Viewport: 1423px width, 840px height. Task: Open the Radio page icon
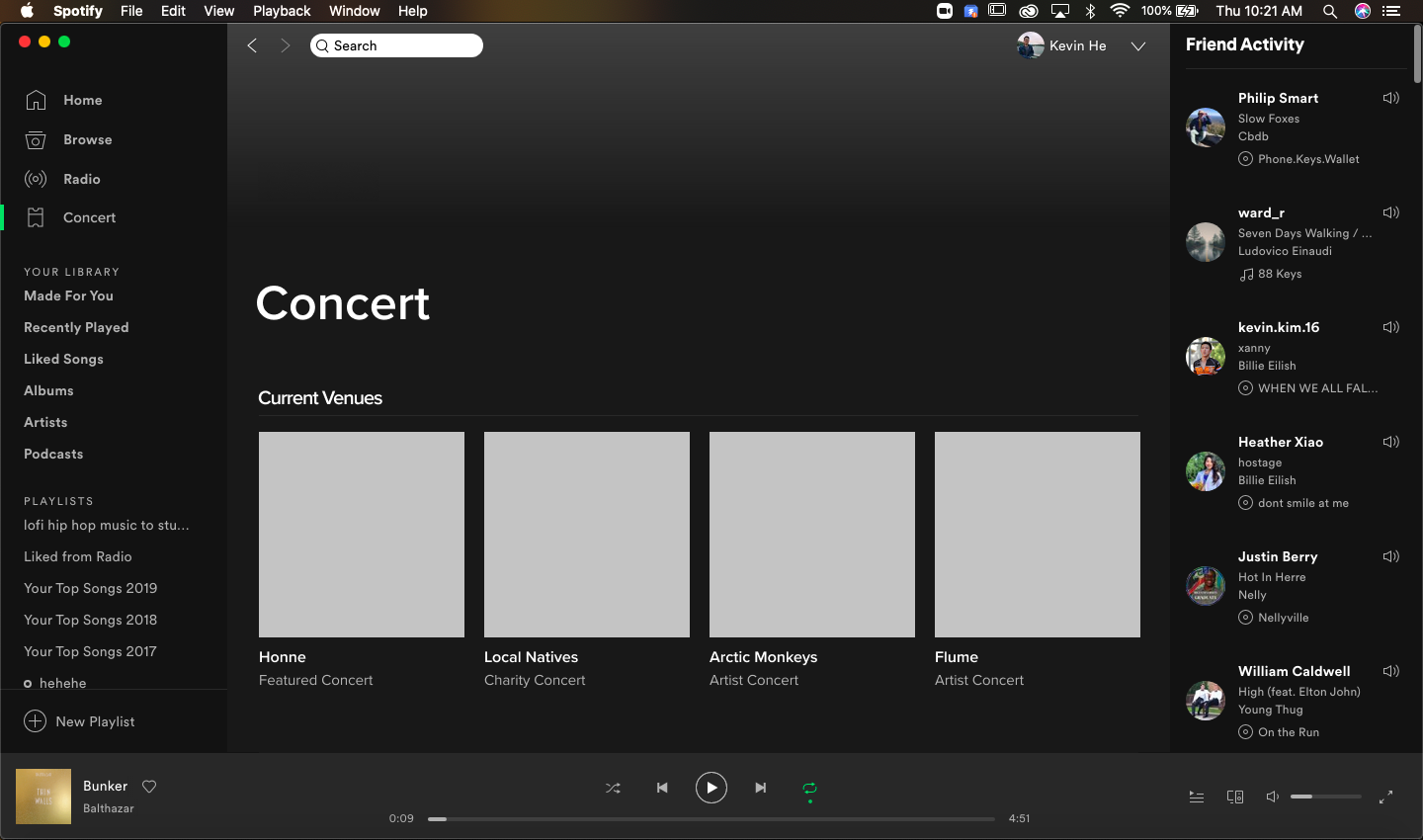[36, 179]
